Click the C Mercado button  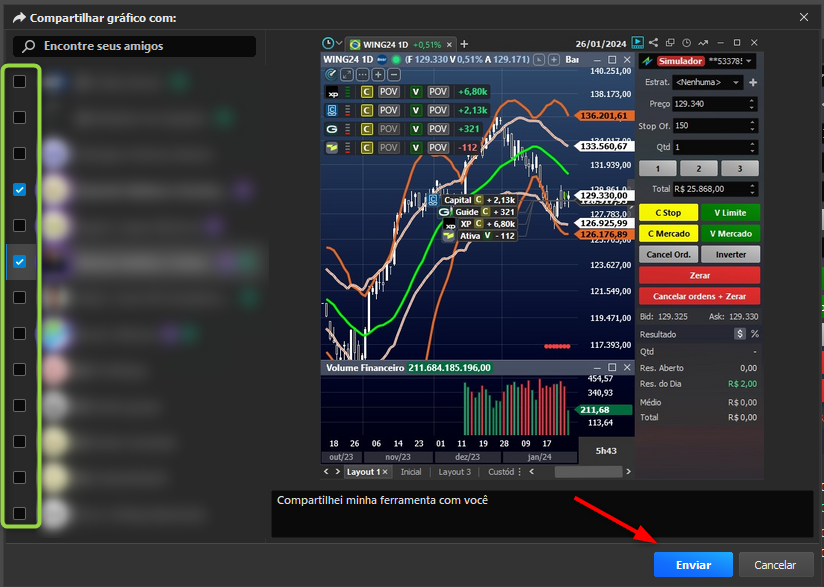tap(668, 233)
